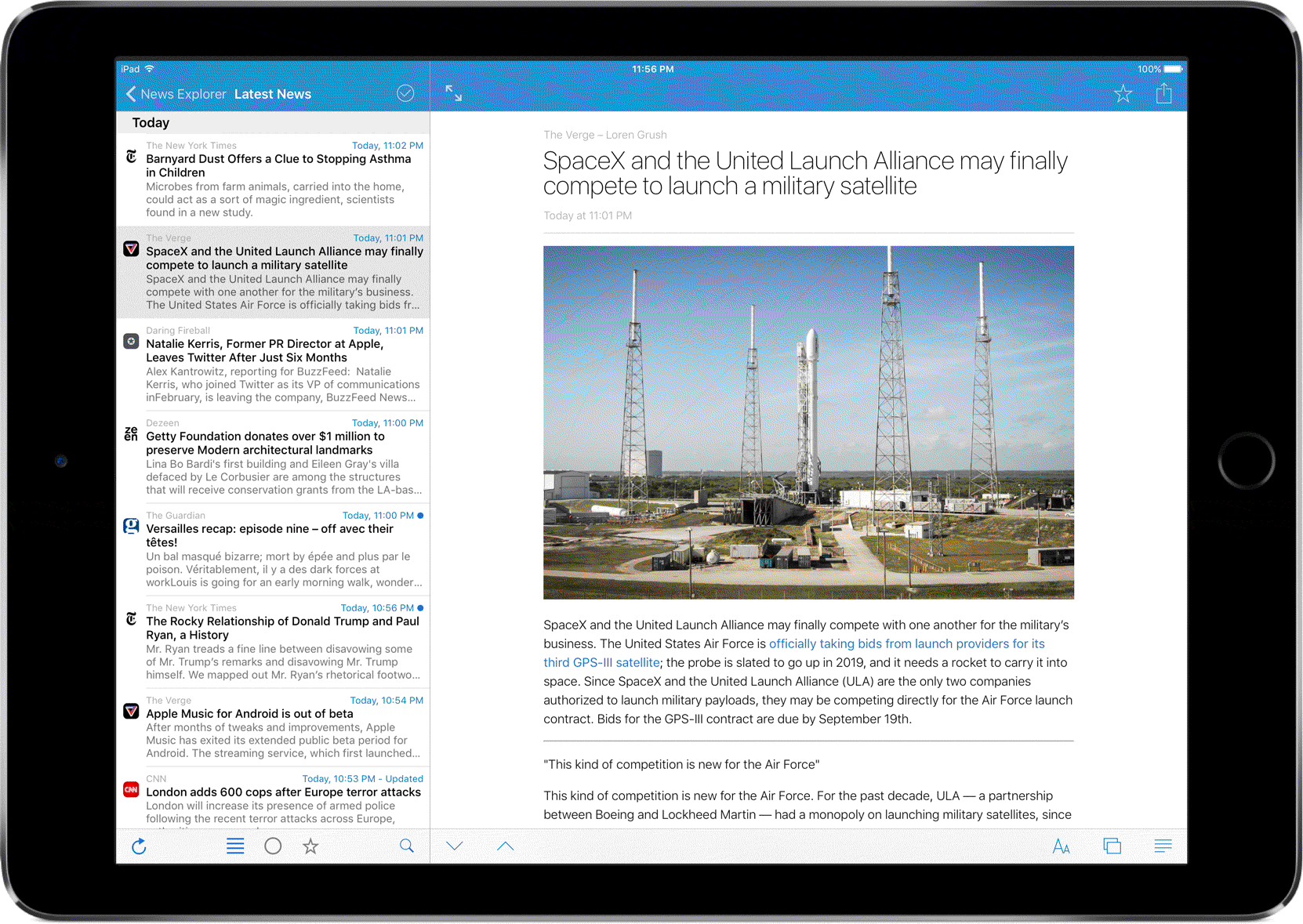Tap Verge icon beside Apple Music article
1303x924 pixels.
(131, 712)
